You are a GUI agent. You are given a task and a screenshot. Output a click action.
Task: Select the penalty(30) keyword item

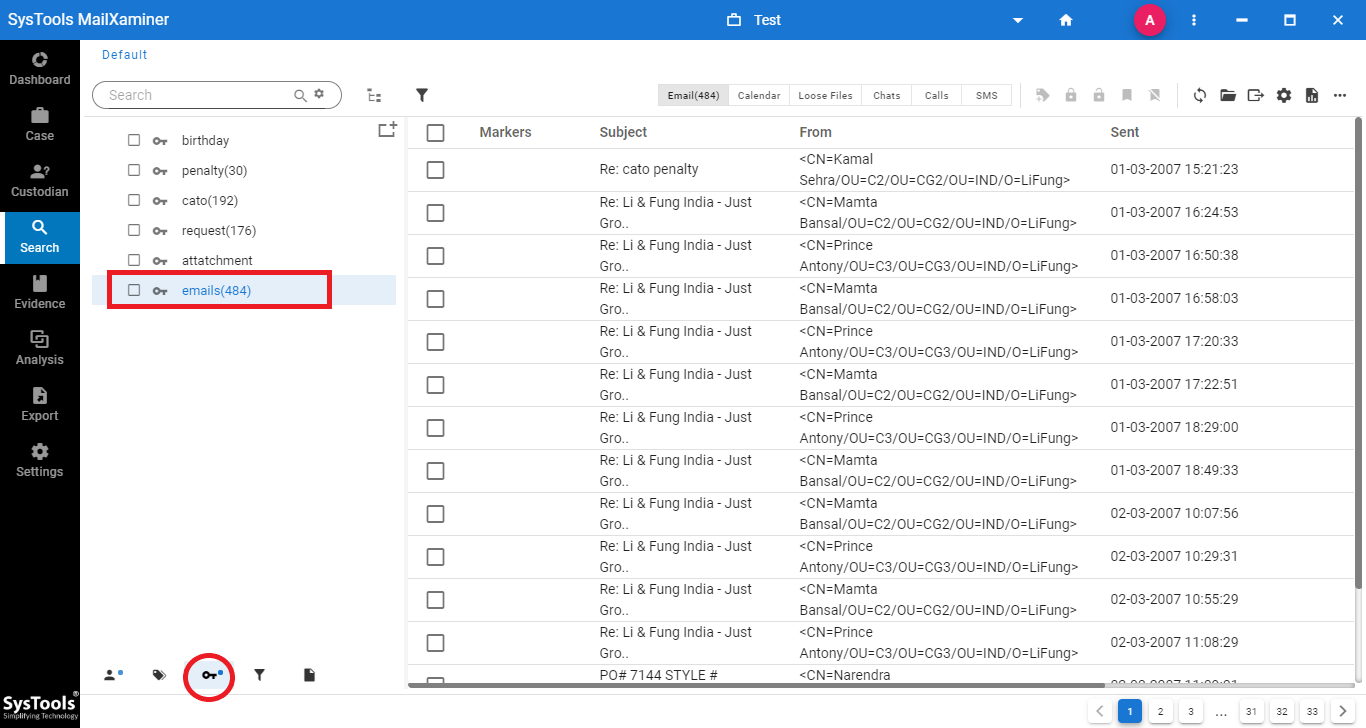pos(214,170)
